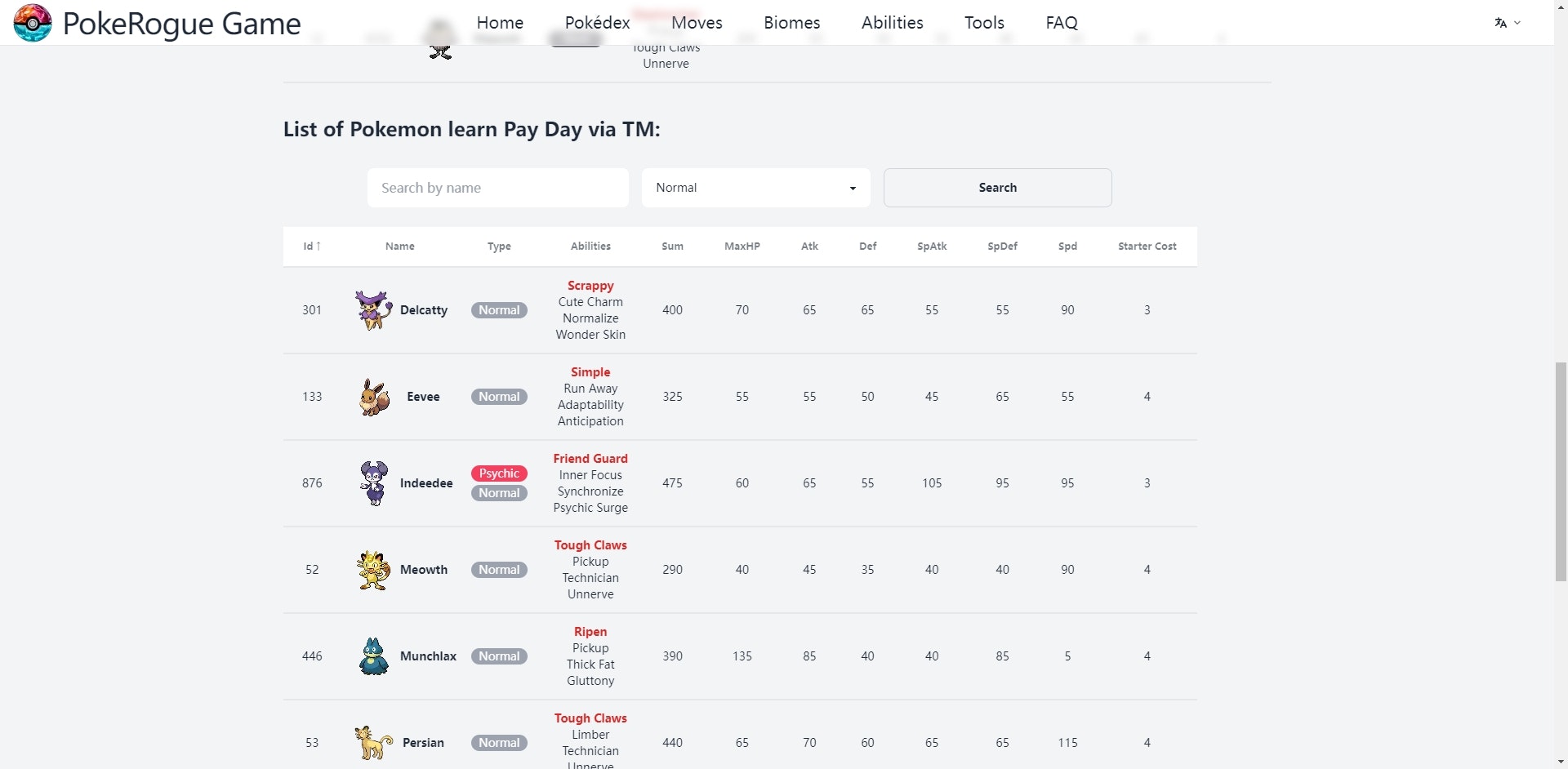Click the Normalize ability
This screenshot has height=769, width=1568.
(x=590, y=318)
